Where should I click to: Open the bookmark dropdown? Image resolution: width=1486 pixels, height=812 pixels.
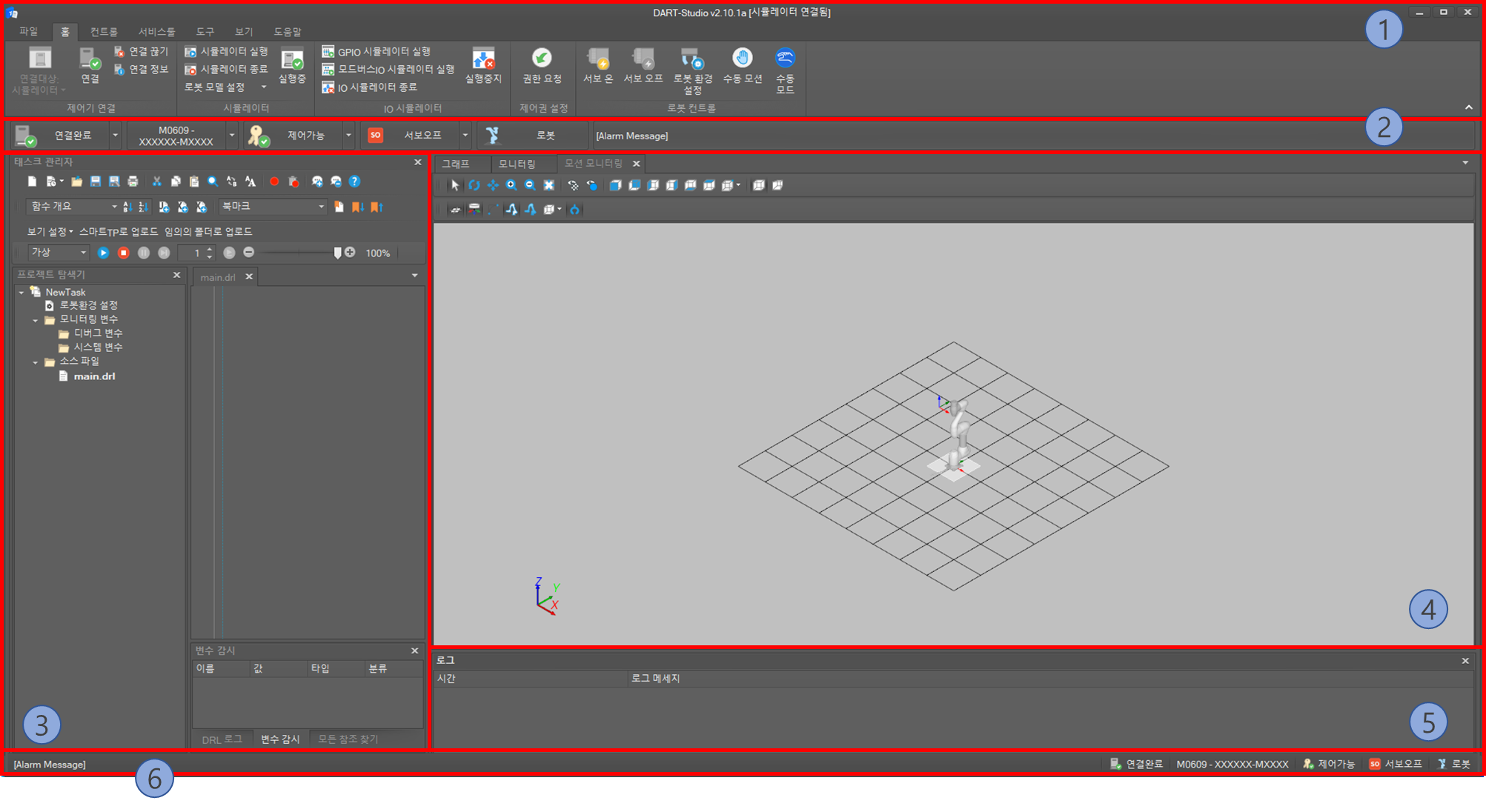point(321,207)
